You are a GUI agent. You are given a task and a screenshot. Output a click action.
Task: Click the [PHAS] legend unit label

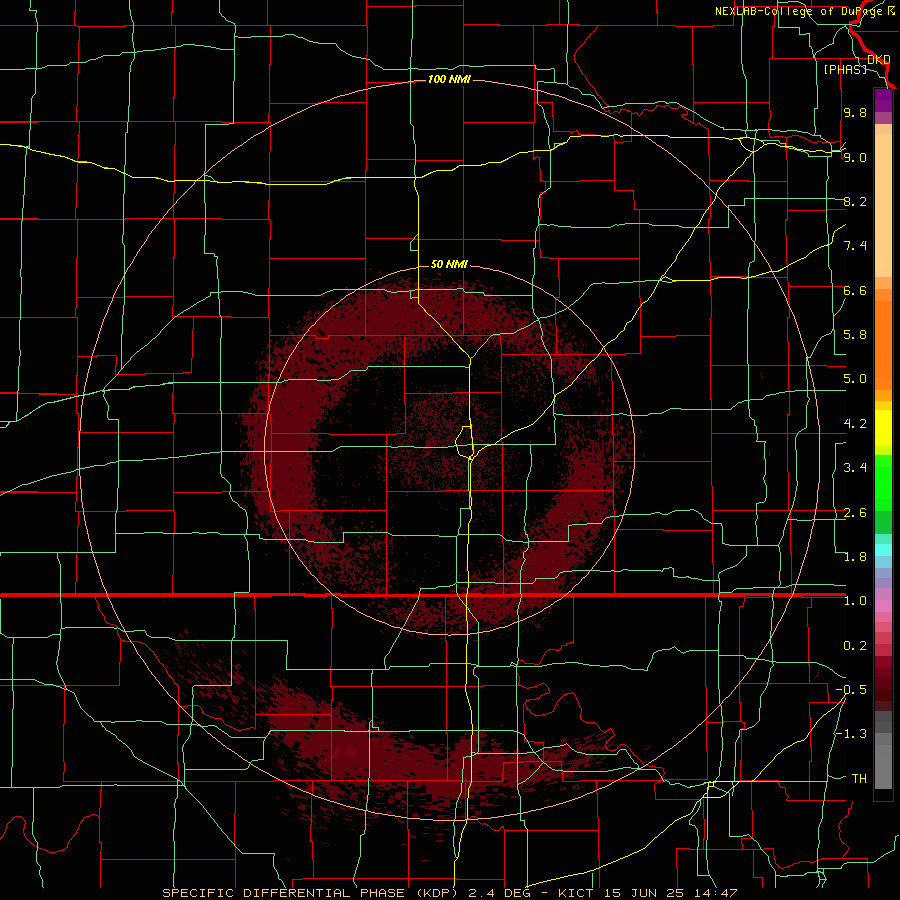point(845,69)
